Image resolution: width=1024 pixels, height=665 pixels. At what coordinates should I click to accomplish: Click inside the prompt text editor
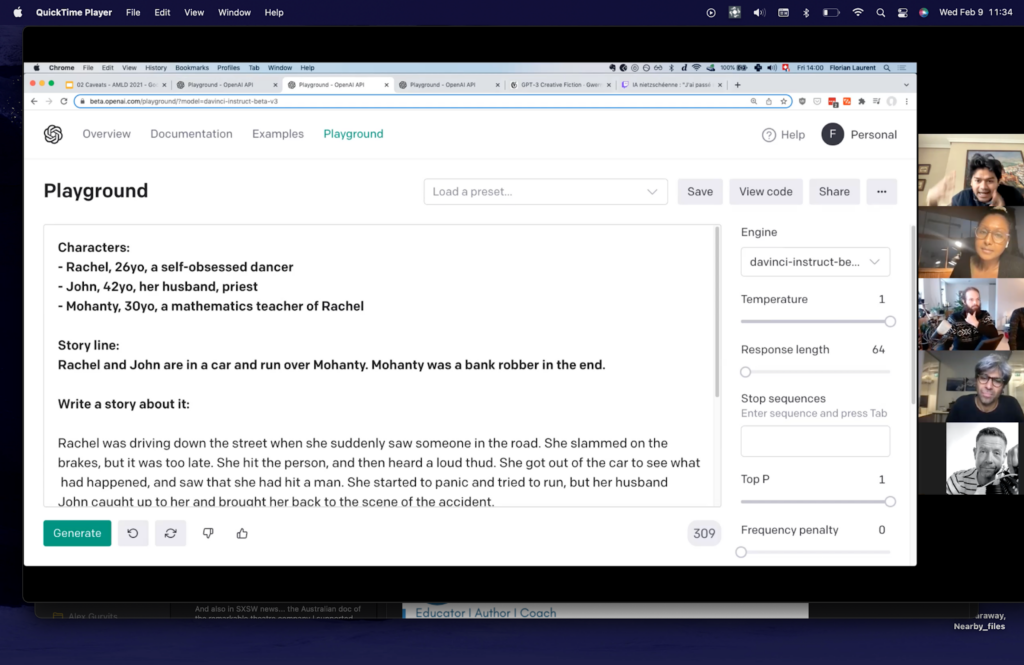tap(382, 366)
